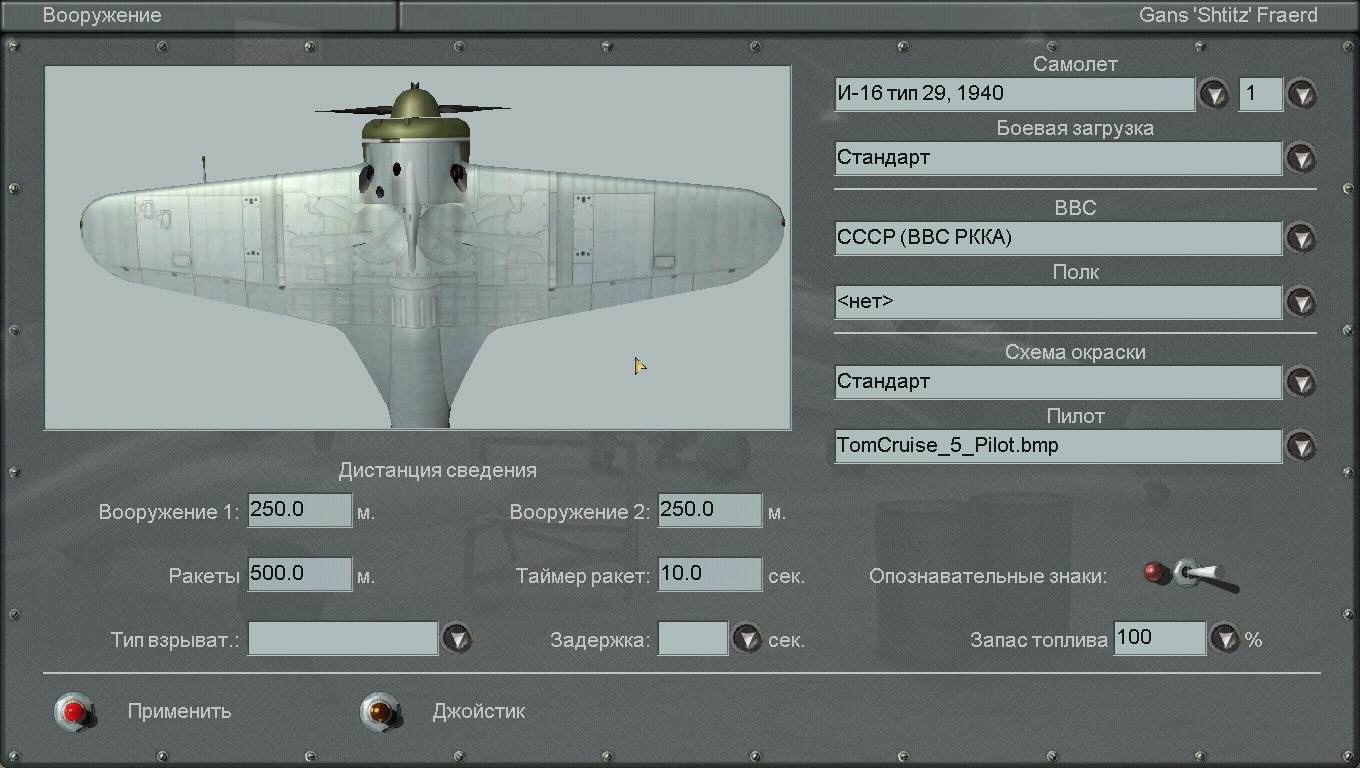Click the Опознавательные знаки label
The width and height of the screenshot is (1360, 768).
click(x=988, y=576)
